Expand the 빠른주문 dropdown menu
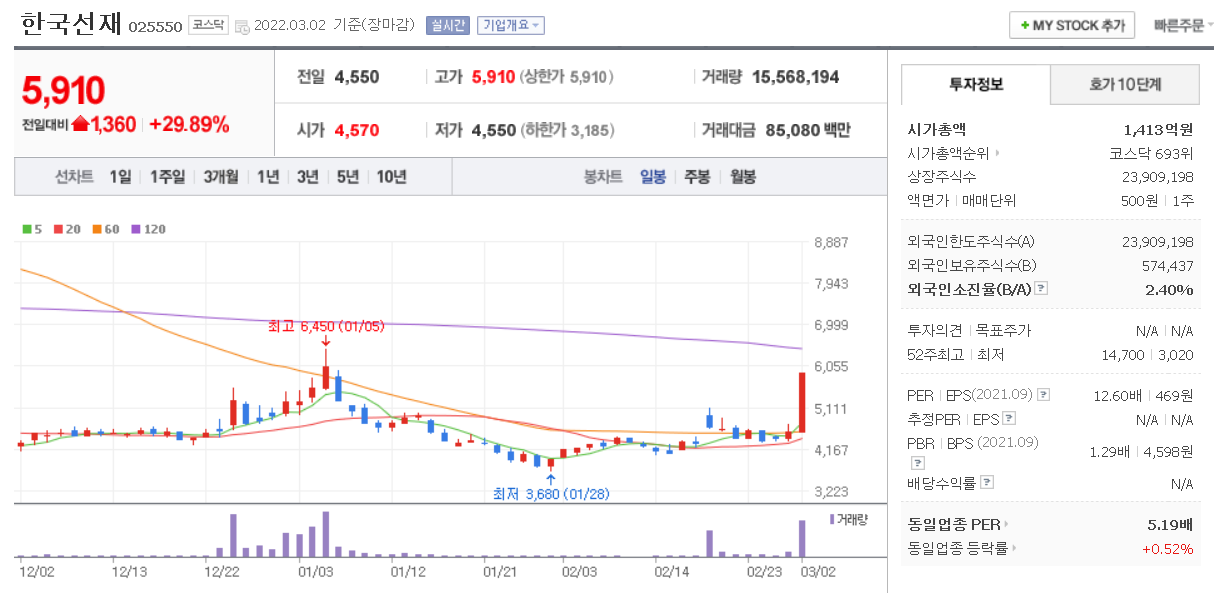The height and width of the screenshot is (593, 1217). pyautogui.click(x=1183, y=26)
